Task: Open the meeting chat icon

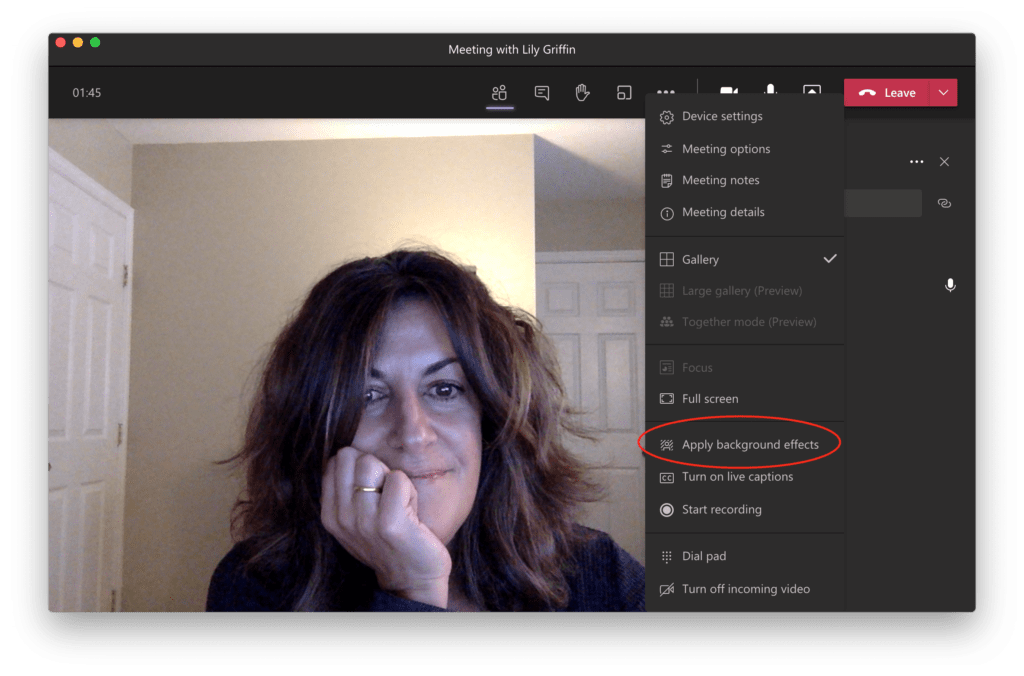Action: [541, 93]
